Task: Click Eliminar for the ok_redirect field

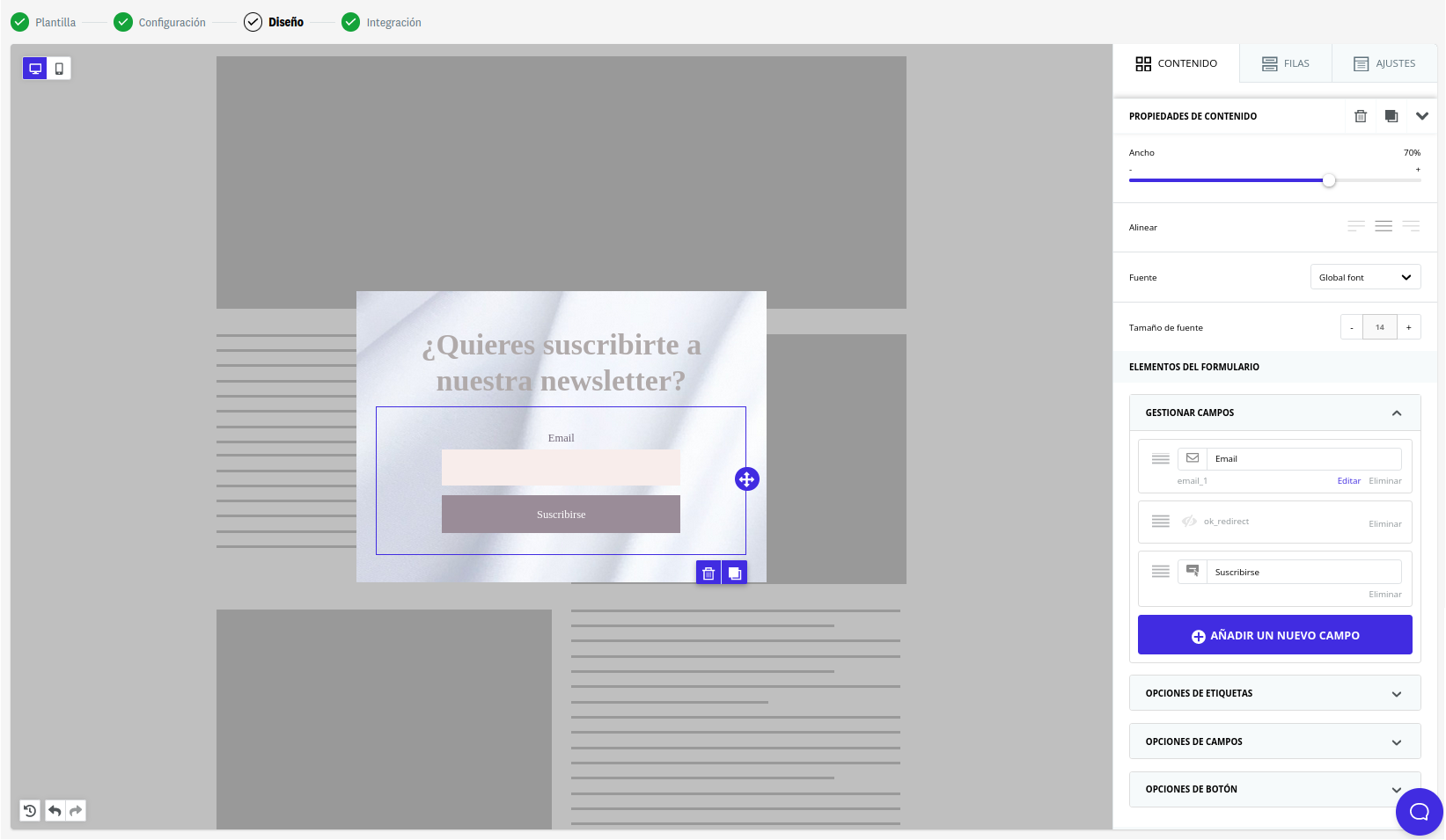Action: click(x=1384, y=524)
